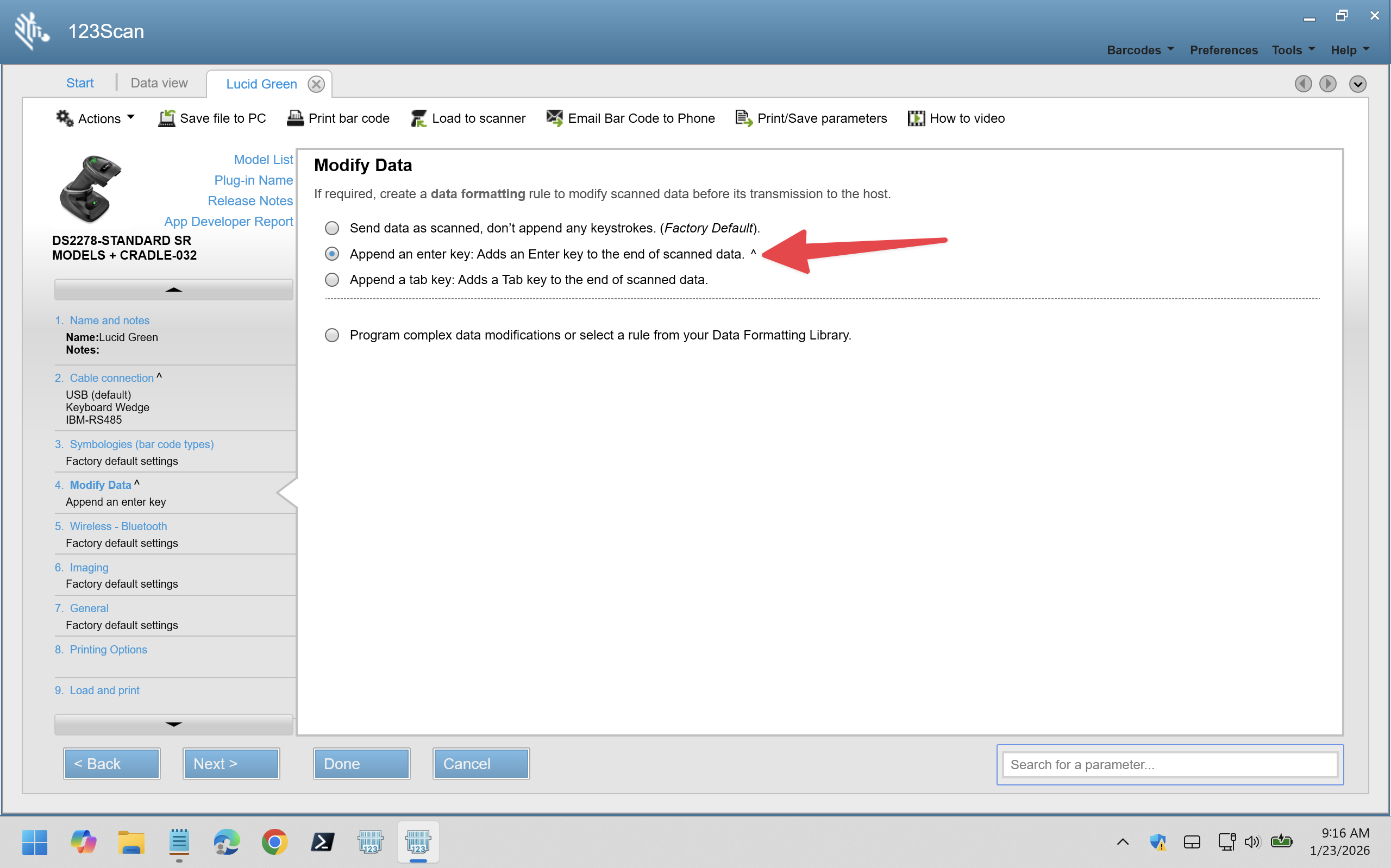Expand the Tools menu
The image size is (1391, 868).
pyautogui.click(x=1292, y=50)
